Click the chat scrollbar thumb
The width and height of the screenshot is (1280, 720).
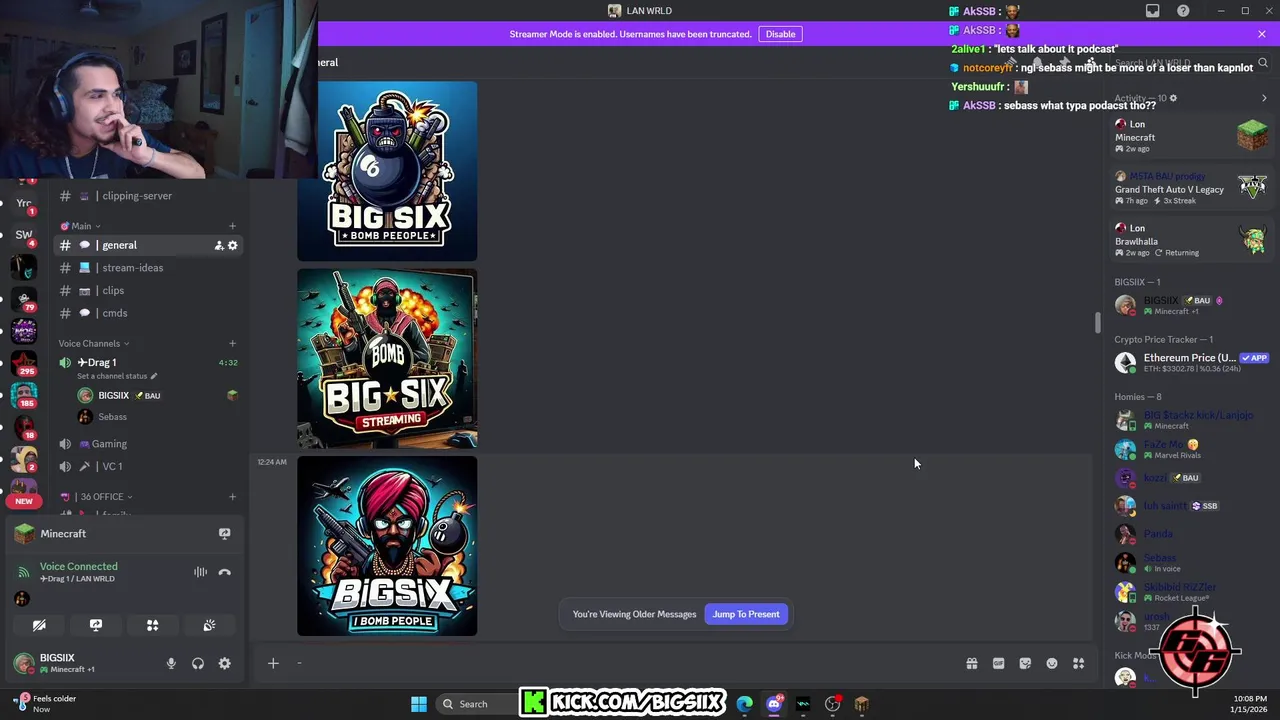(1098, 323)
